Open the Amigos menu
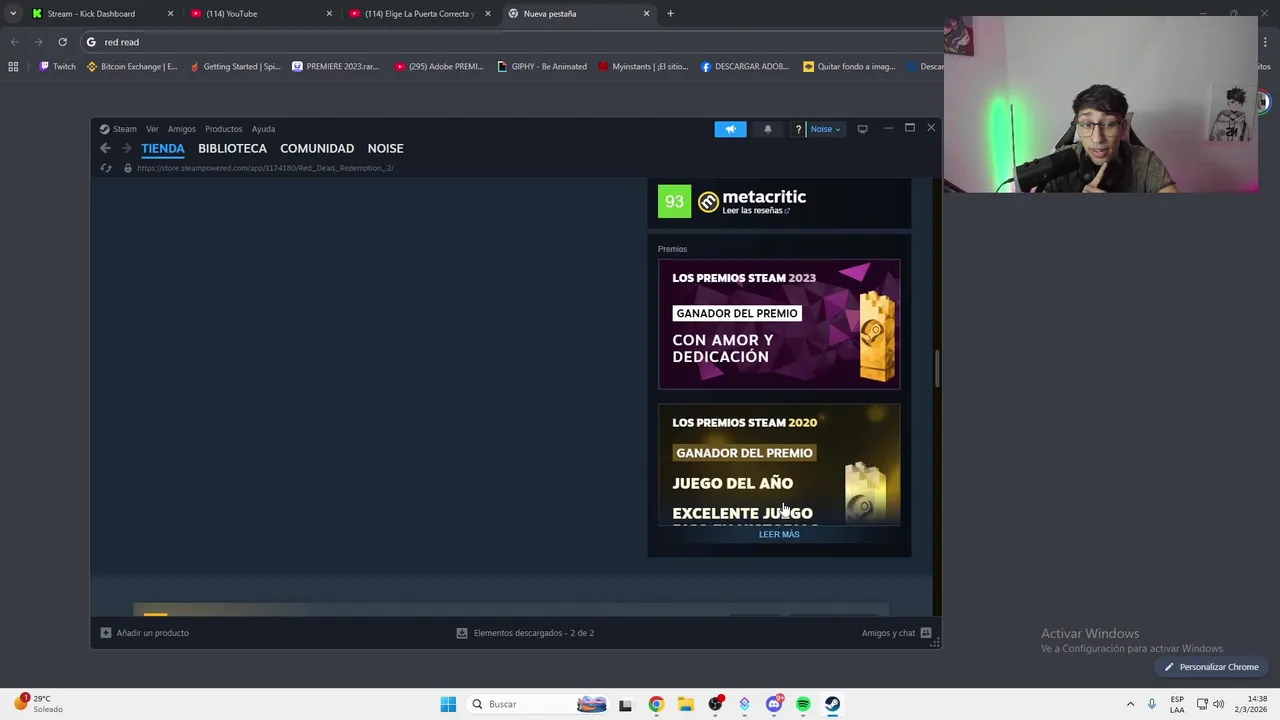 pyautogui.click(x=181, y=129)
